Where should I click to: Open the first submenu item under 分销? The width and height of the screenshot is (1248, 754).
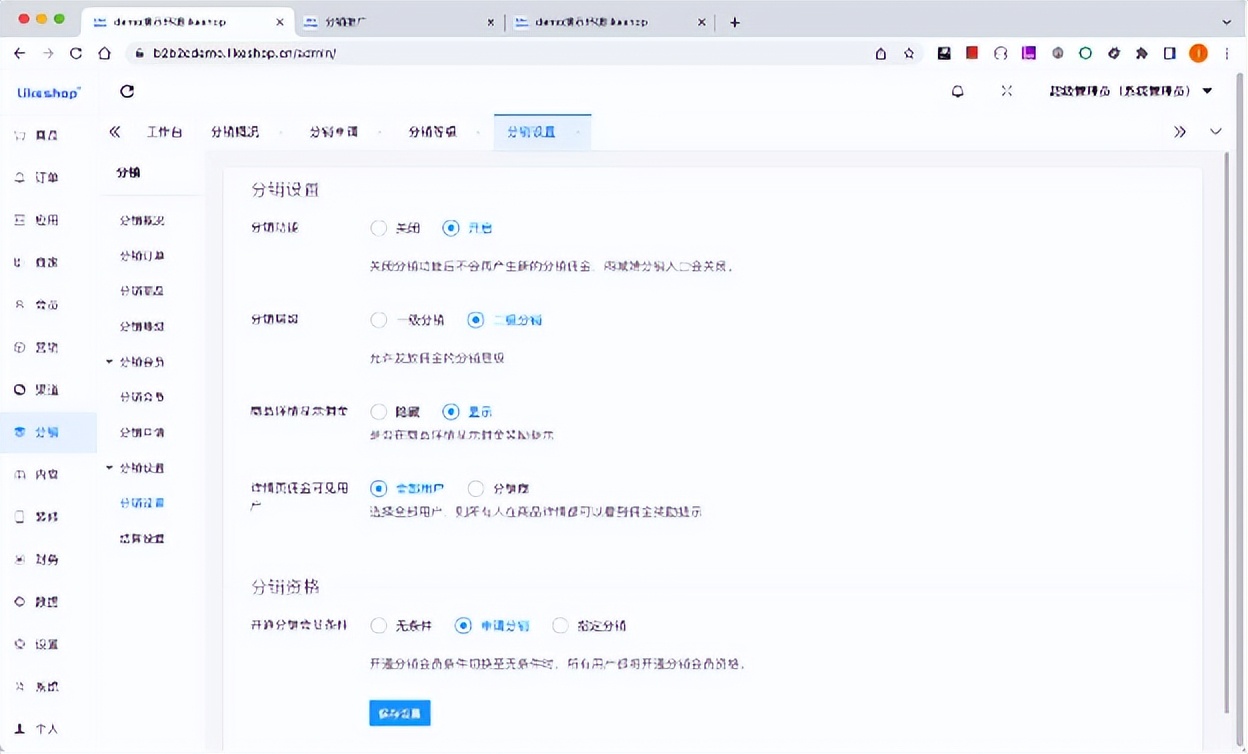click(142, 221)
